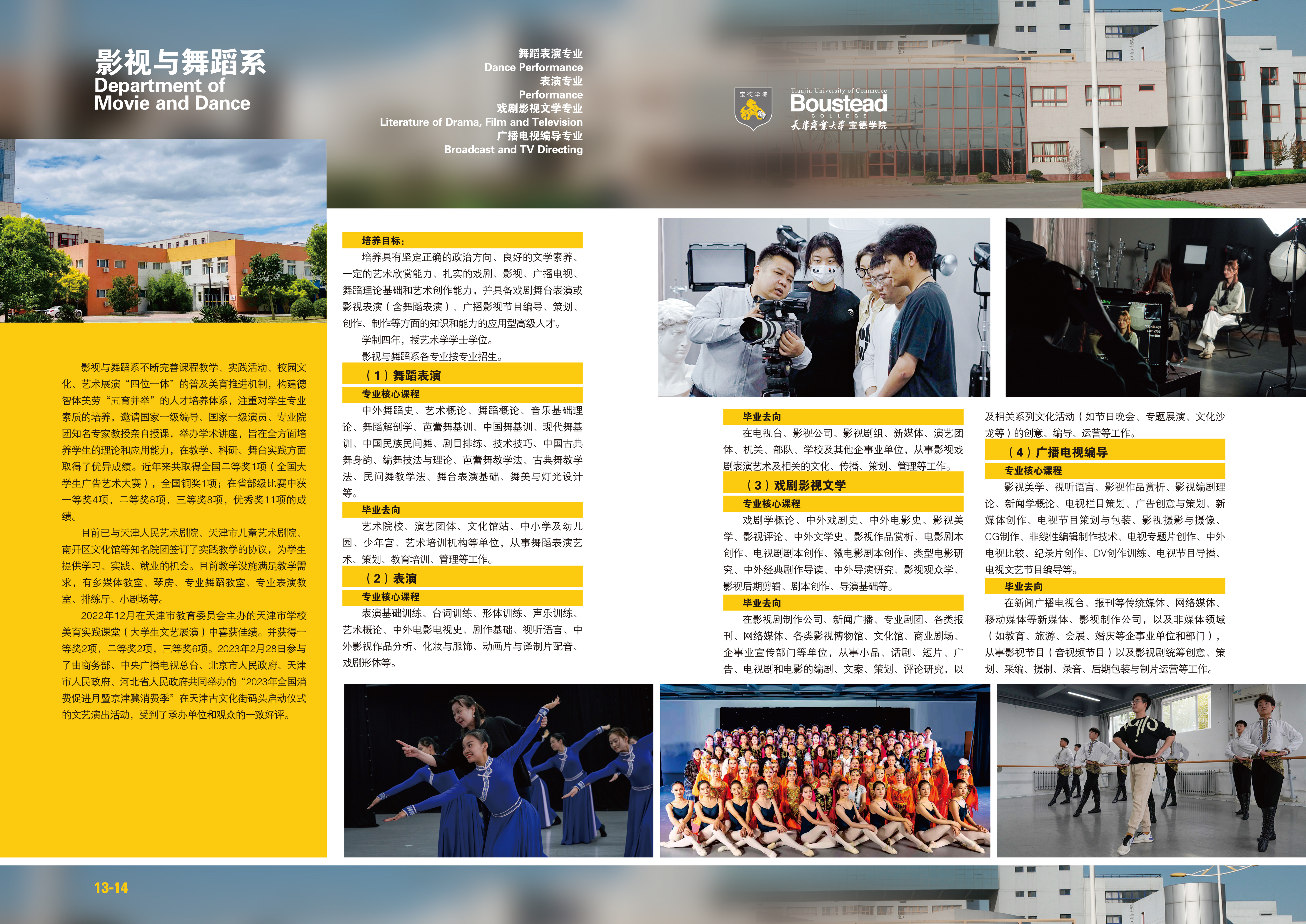Click course text starting 表演基础训练、台词训练
This screenshot has height=924, width=1306.
click(463, 638)
